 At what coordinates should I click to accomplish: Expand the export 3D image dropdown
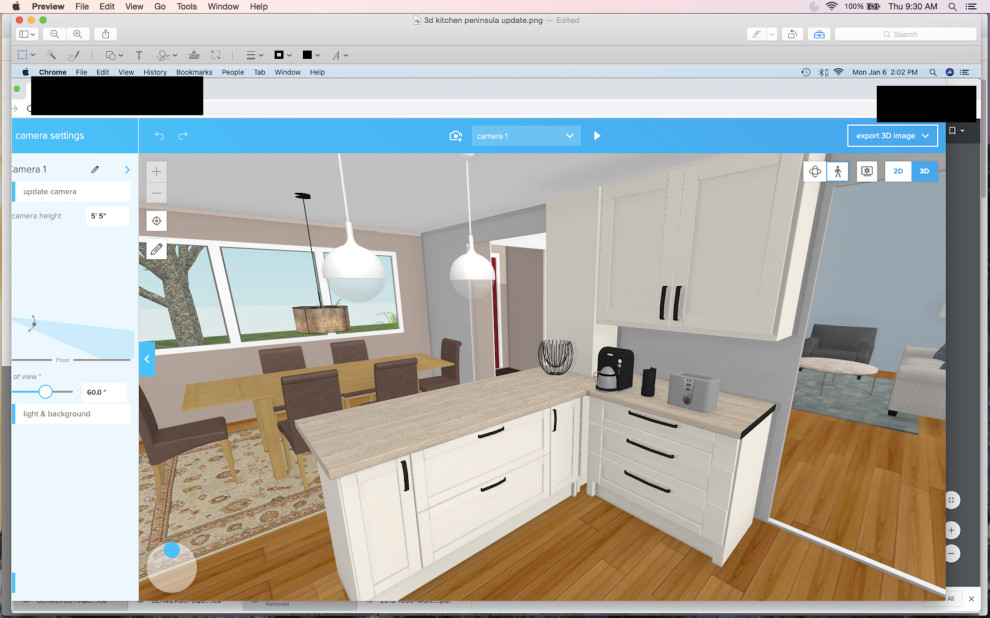tap(892, 136)
